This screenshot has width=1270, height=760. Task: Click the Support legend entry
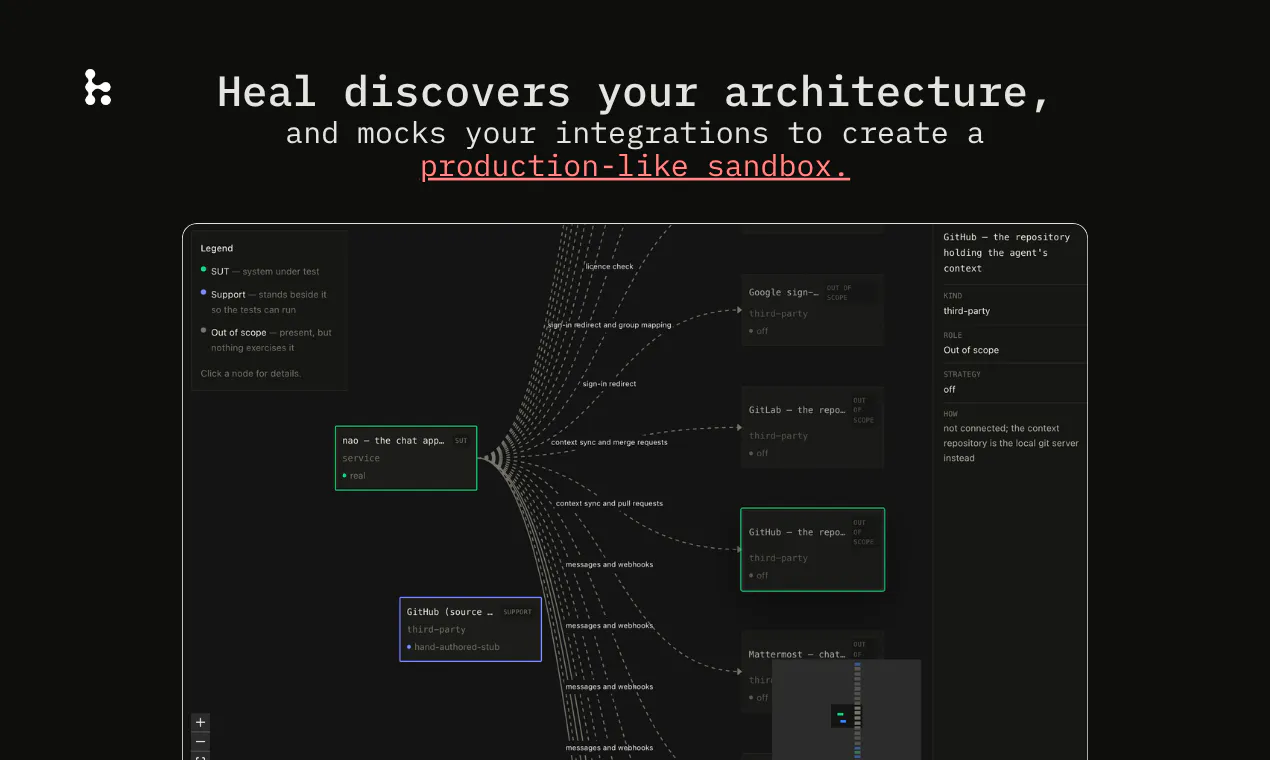point(264,302)
